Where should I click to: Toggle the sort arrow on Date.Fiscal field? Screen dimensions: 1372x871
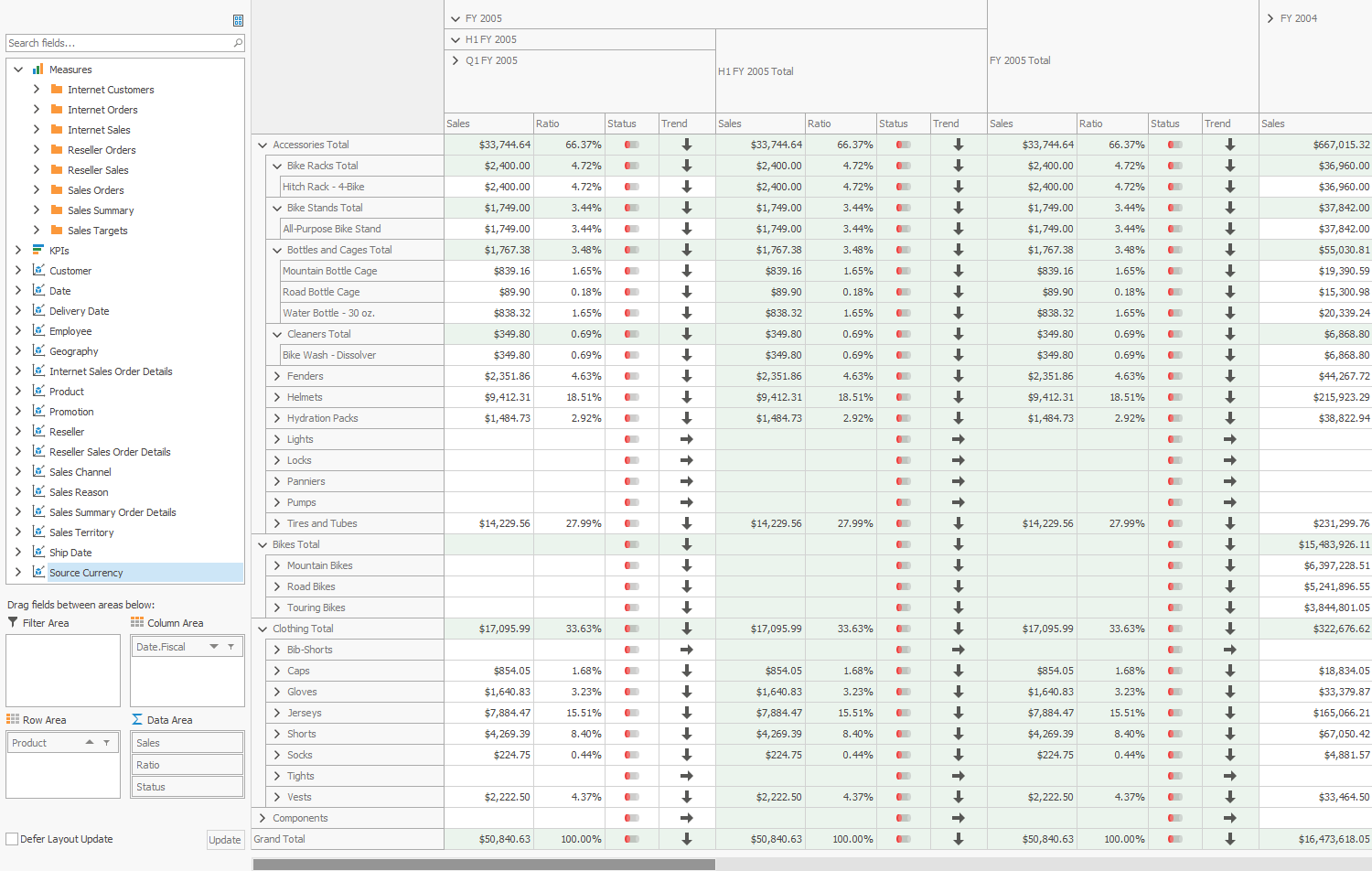pyautogui.click(x=214, y=647)
